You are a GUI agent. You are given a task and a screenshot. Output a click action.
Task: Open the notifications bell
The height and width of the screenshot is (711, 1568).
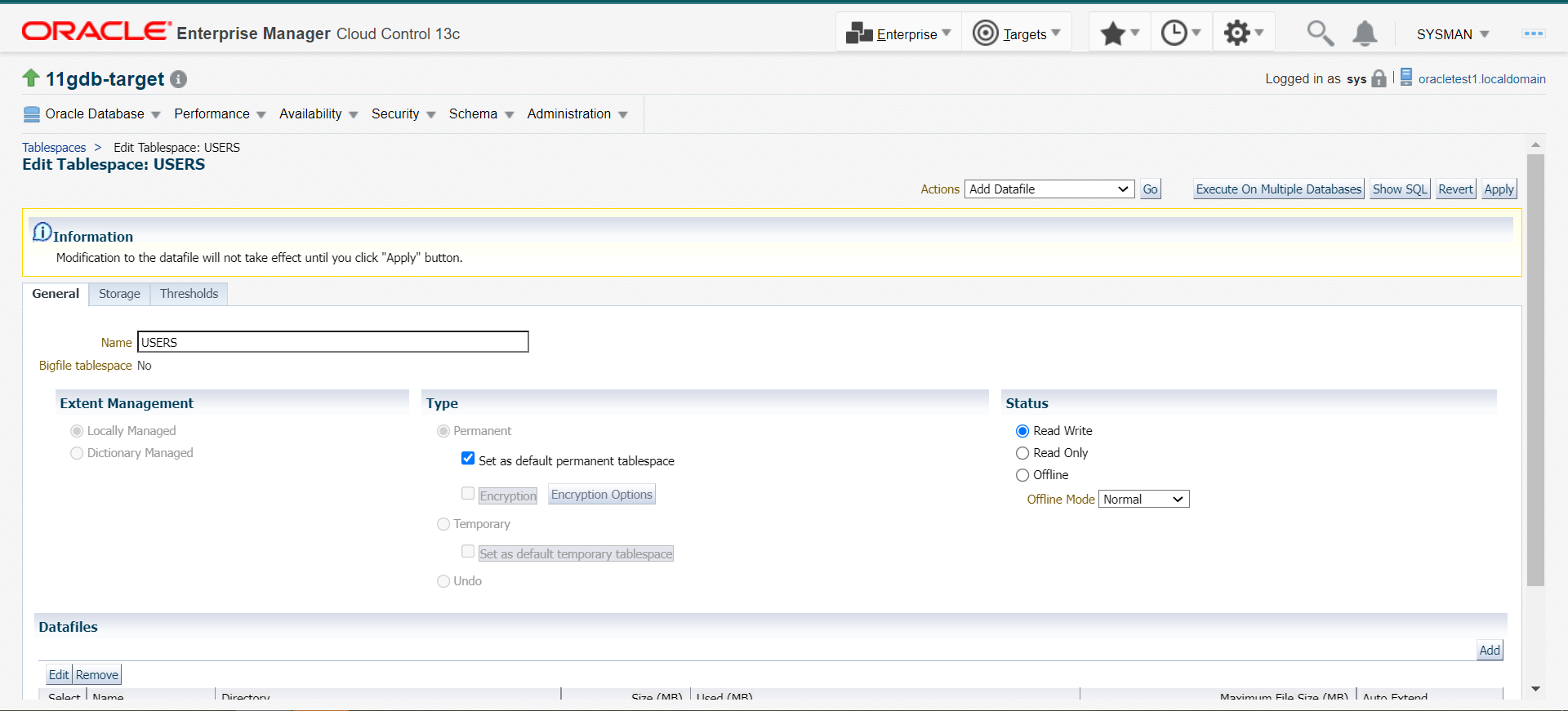1365,33
